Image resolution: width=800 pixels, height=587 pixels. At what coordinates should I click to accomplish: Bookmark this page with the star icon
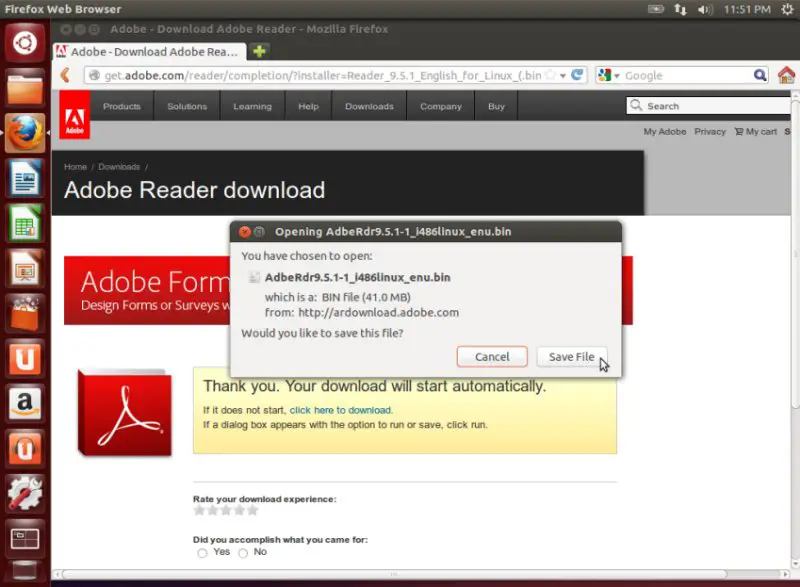(x=550, y=75)
